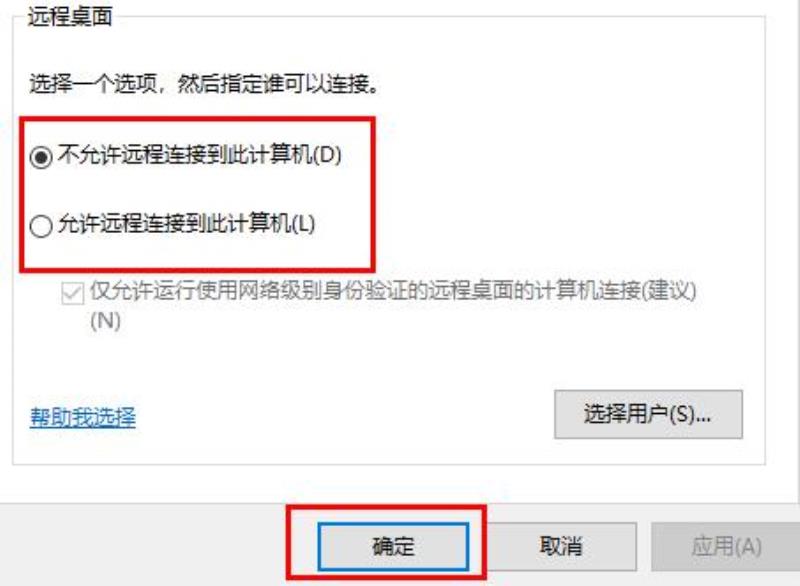This screenshot has height=586, width=800.
Task: Open the 帮助我选择 help link
Action: (83, 417)
